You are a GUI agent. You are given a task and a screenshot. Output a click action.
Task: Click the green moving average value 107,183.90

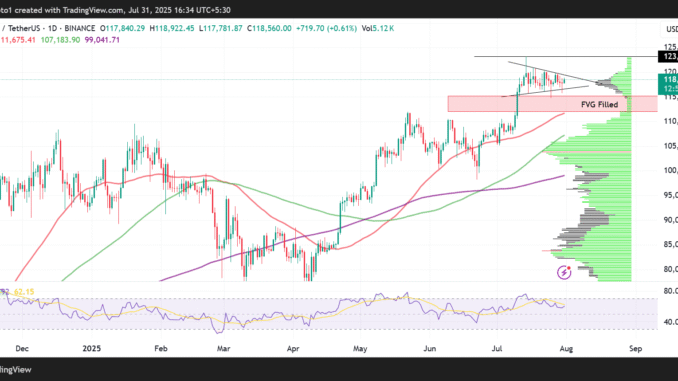[x=60, y=40]
